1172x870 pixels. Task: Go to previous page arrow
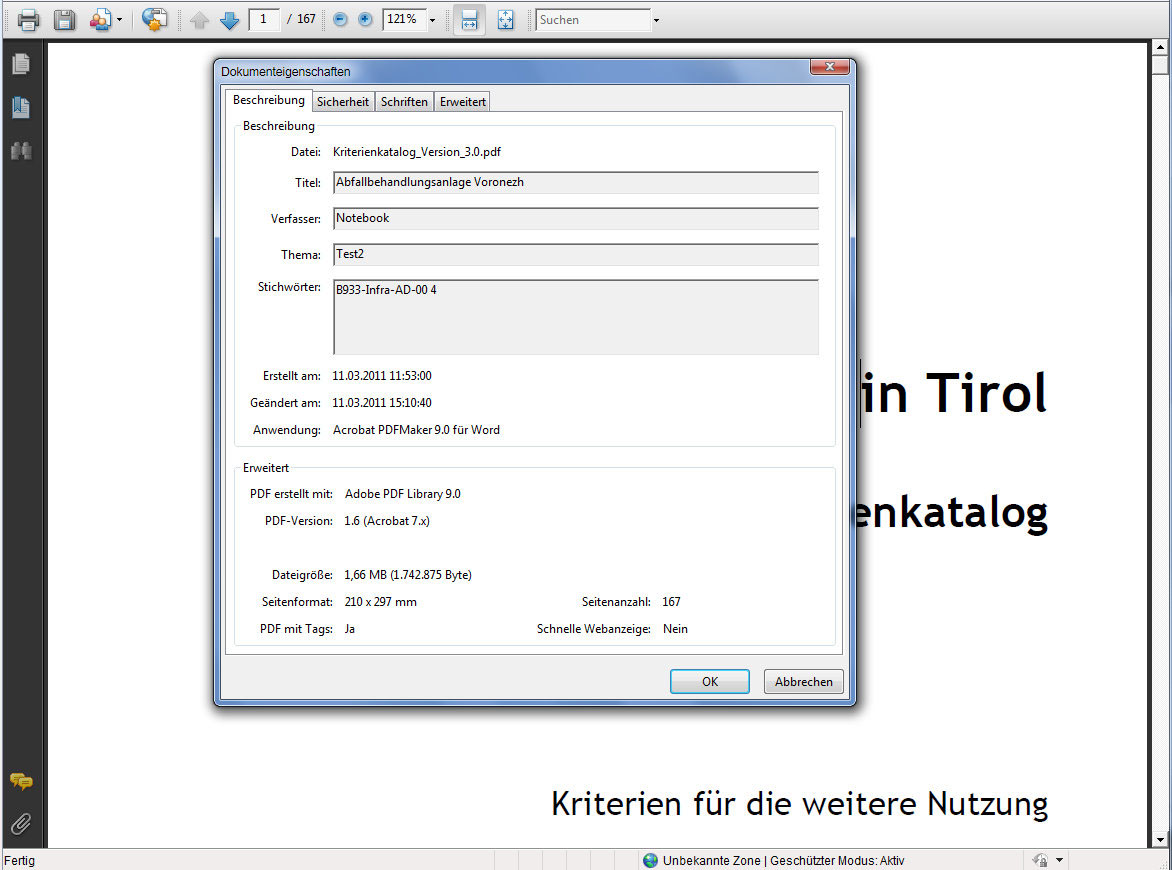point(199,20)
